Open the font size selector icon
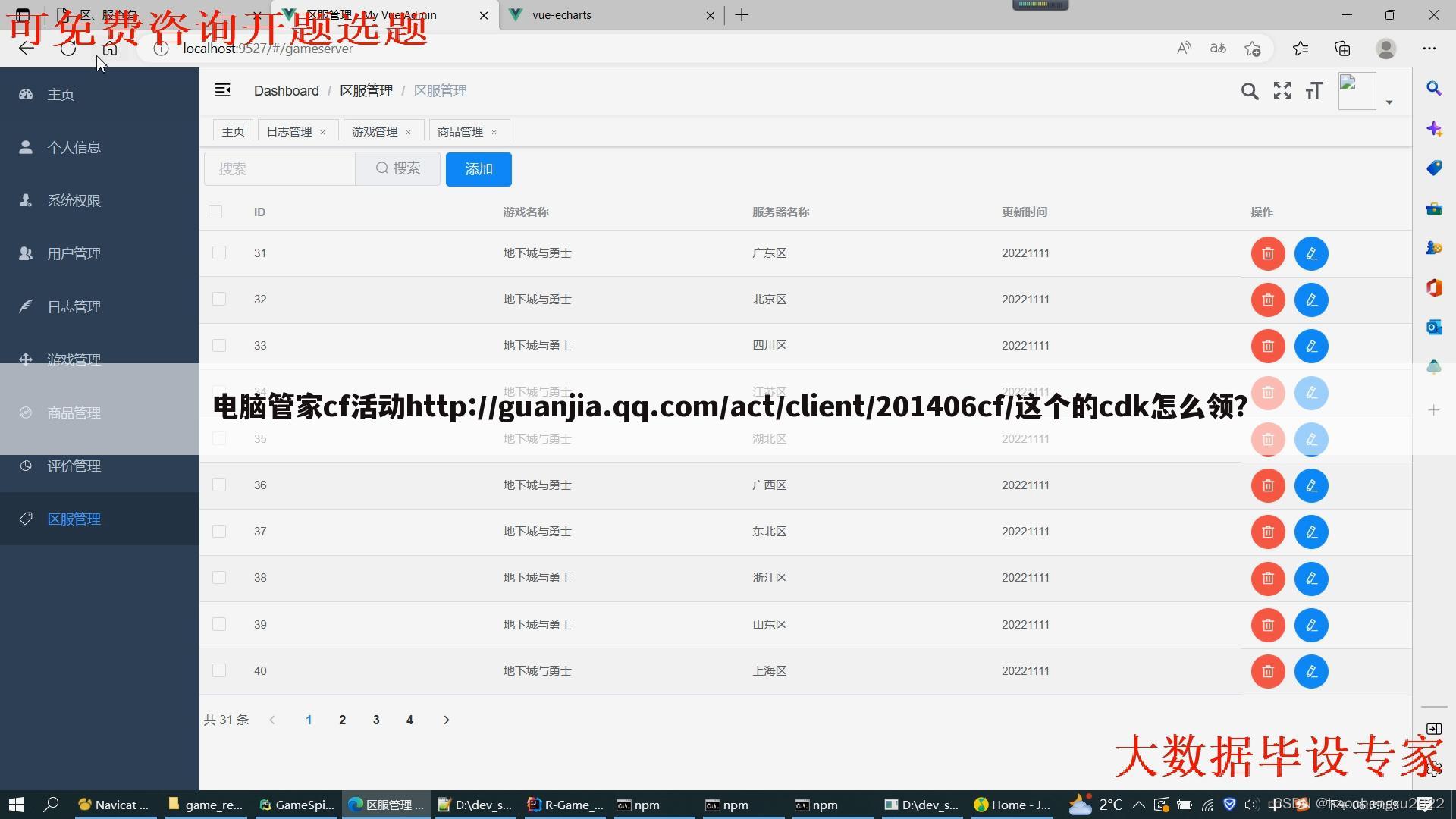Screen dimensions: 1456x819 pyautogui.click(x=1313, y=91)
